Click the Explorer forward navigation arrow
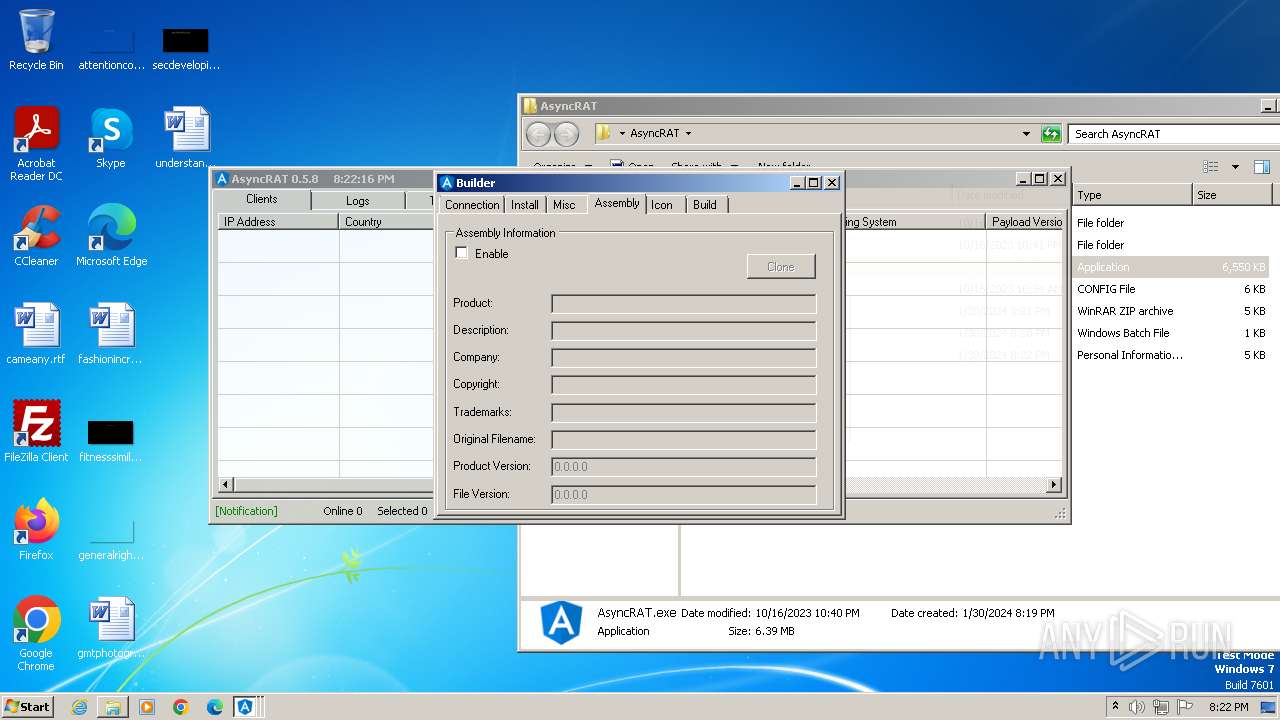Screen dimensions: 1280x720 pyautogui.click(x=566, y=134)
